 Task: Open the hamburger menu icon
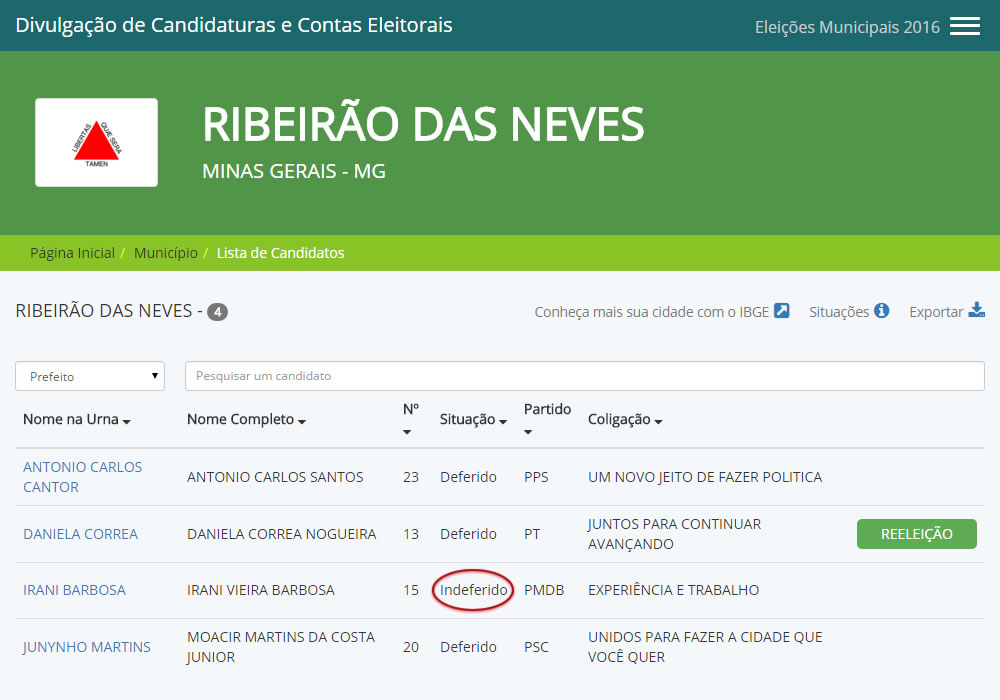(x=964, y=27)
